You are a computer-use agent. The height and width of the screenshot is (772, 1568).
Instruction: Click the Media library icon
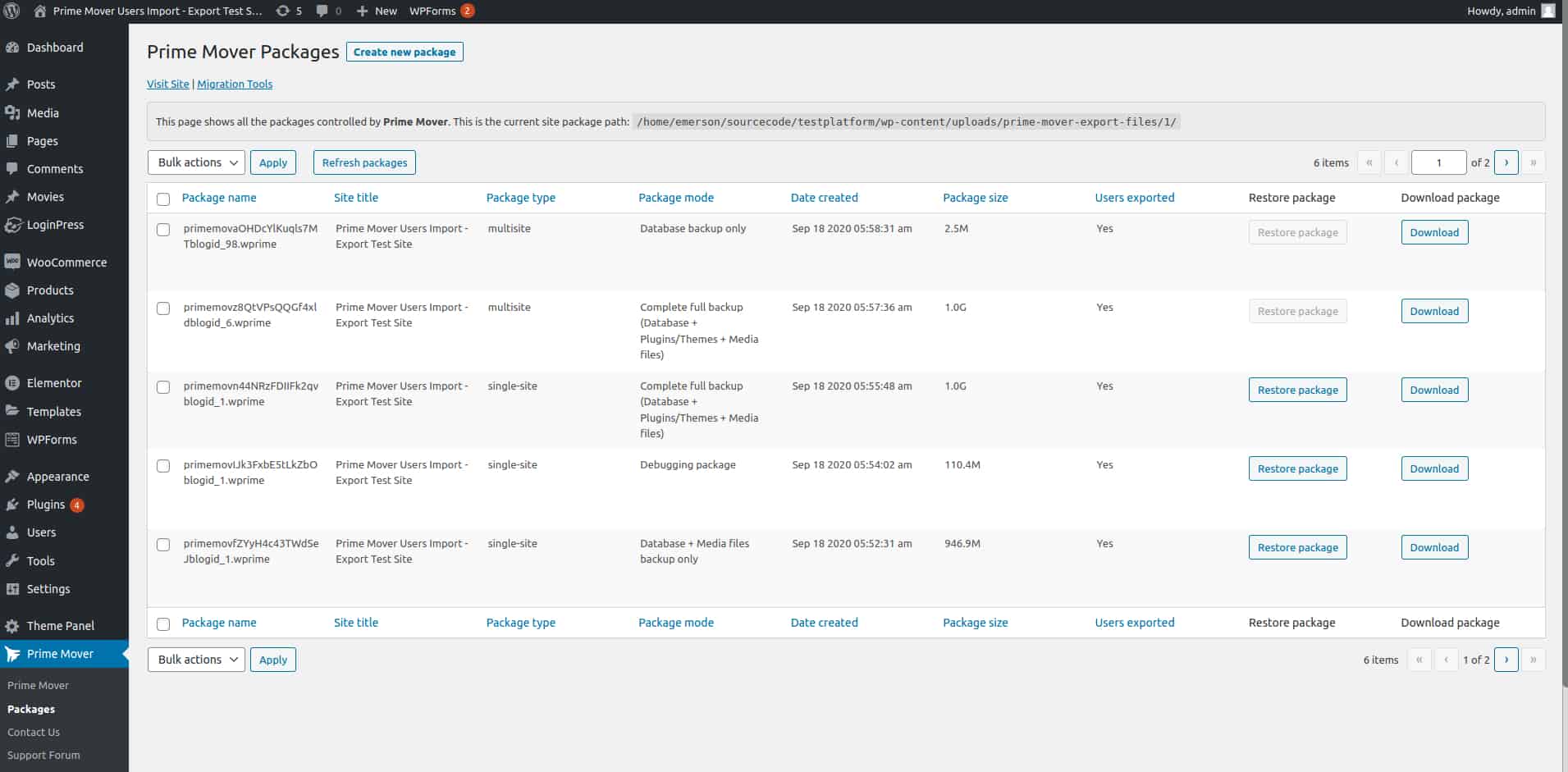(x=12, y=113)
